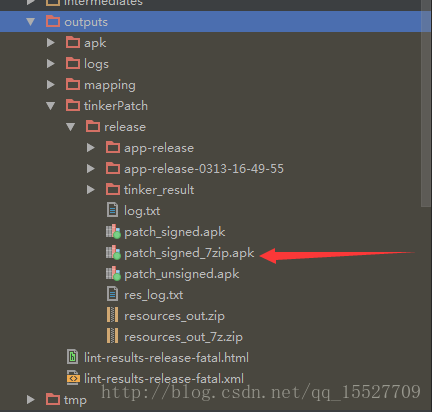Collapse the tinkerPatch folder arrow
432x412 pixels.
point(51,106)
